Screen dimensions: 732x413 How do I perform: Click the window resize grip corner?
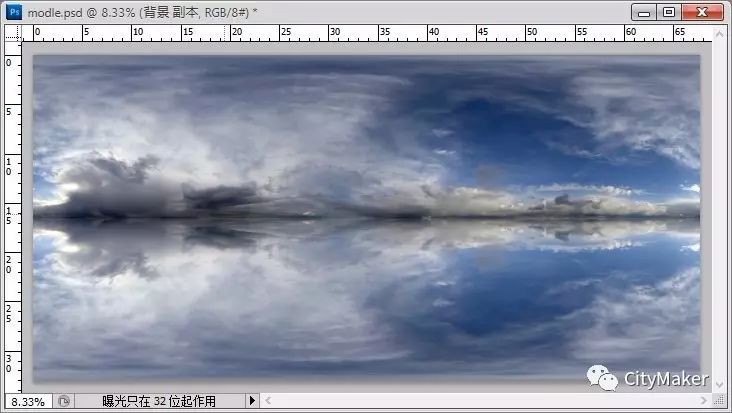(x=720, y=400)
